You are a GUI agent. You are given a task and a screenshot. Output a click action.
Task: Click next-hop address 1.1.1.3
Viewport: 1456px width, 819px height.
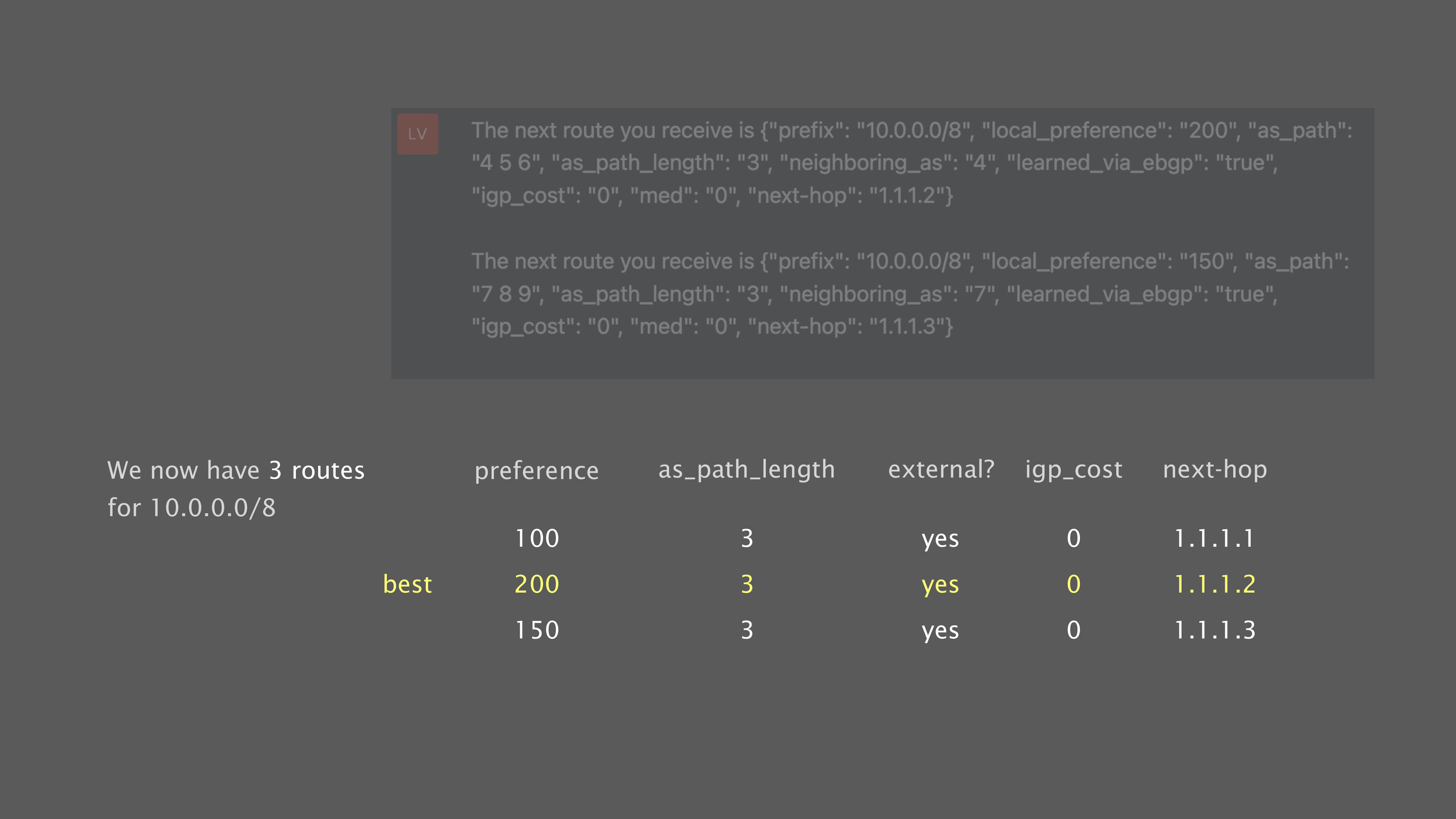[x=1214, y=630]
